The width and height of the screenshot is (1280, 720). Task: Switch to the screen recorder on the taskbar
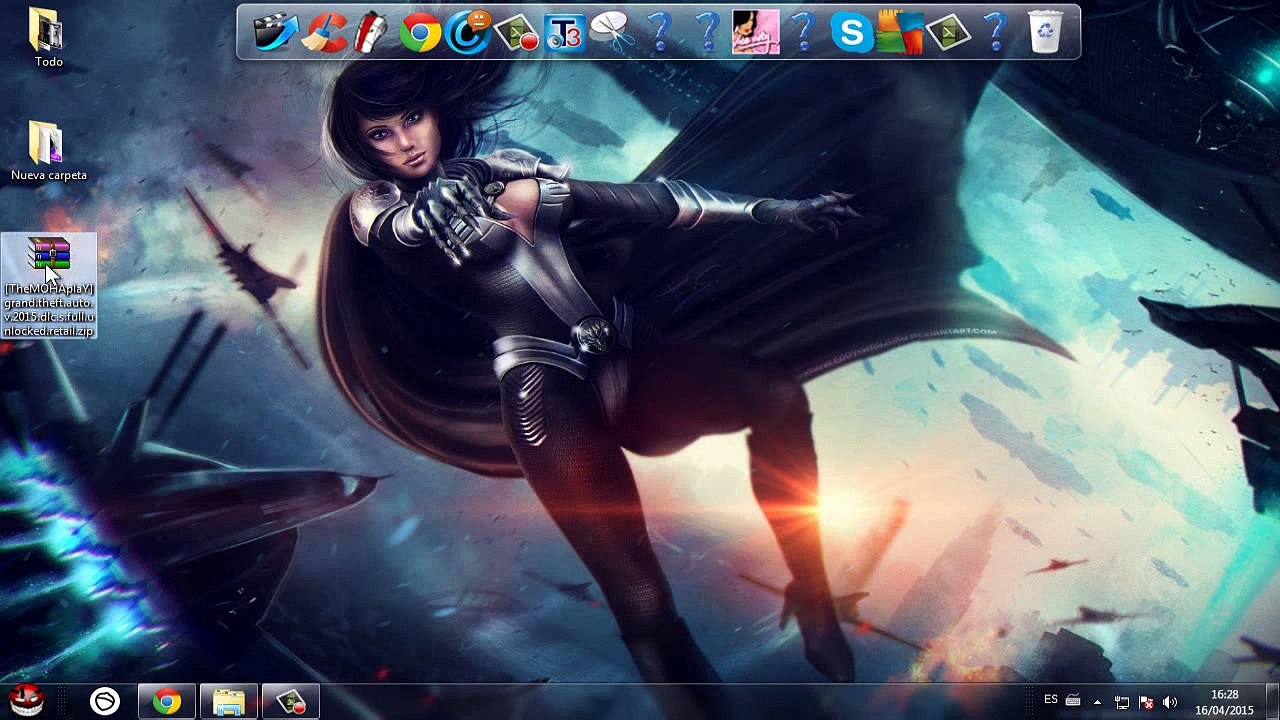pyautogui.click(x=291, y=702)
